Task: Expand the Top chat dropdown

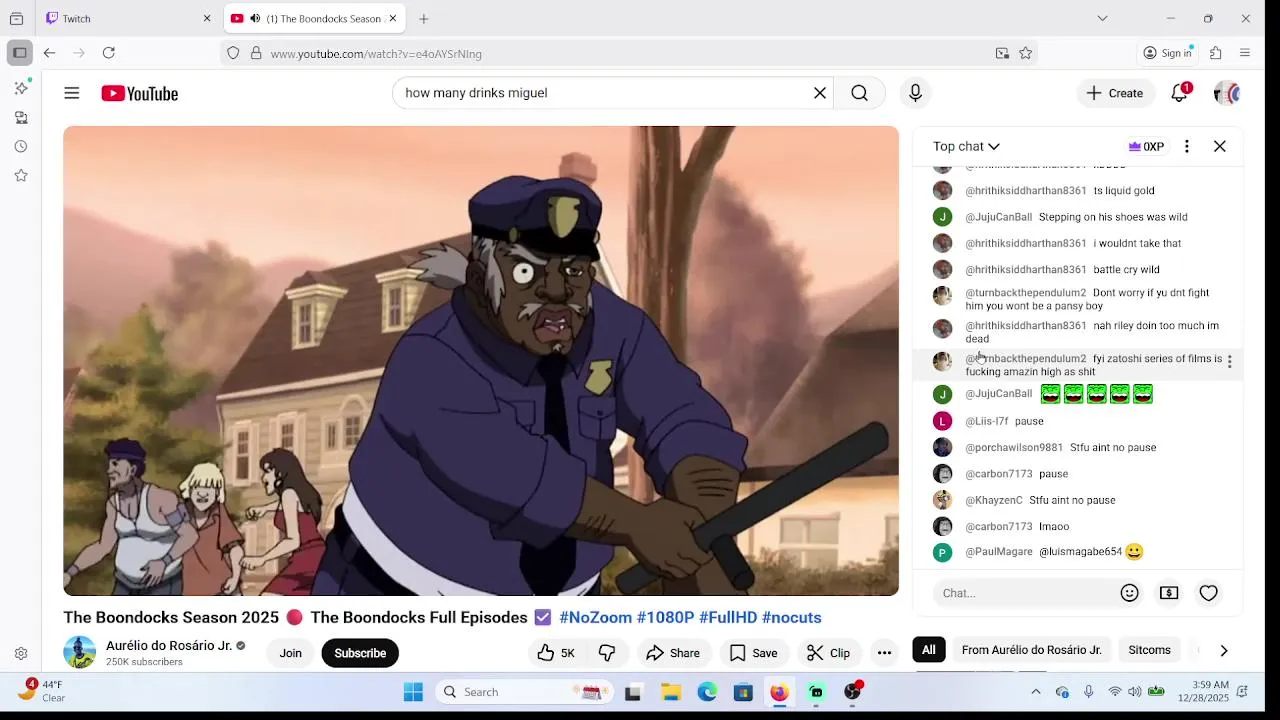Action: click(966, 147)
